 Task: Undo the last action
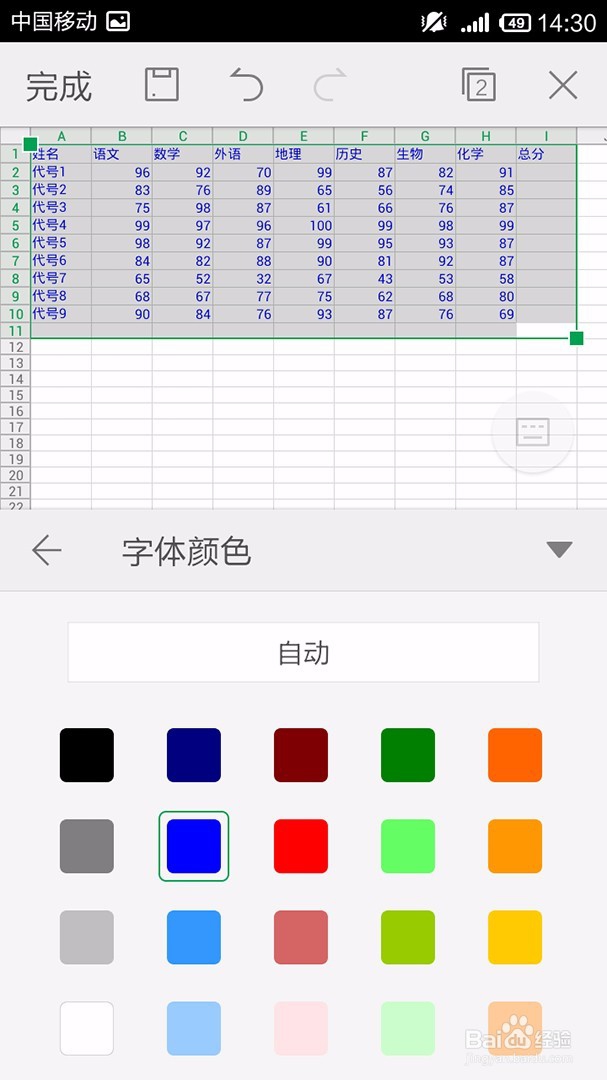coord(247,85)
